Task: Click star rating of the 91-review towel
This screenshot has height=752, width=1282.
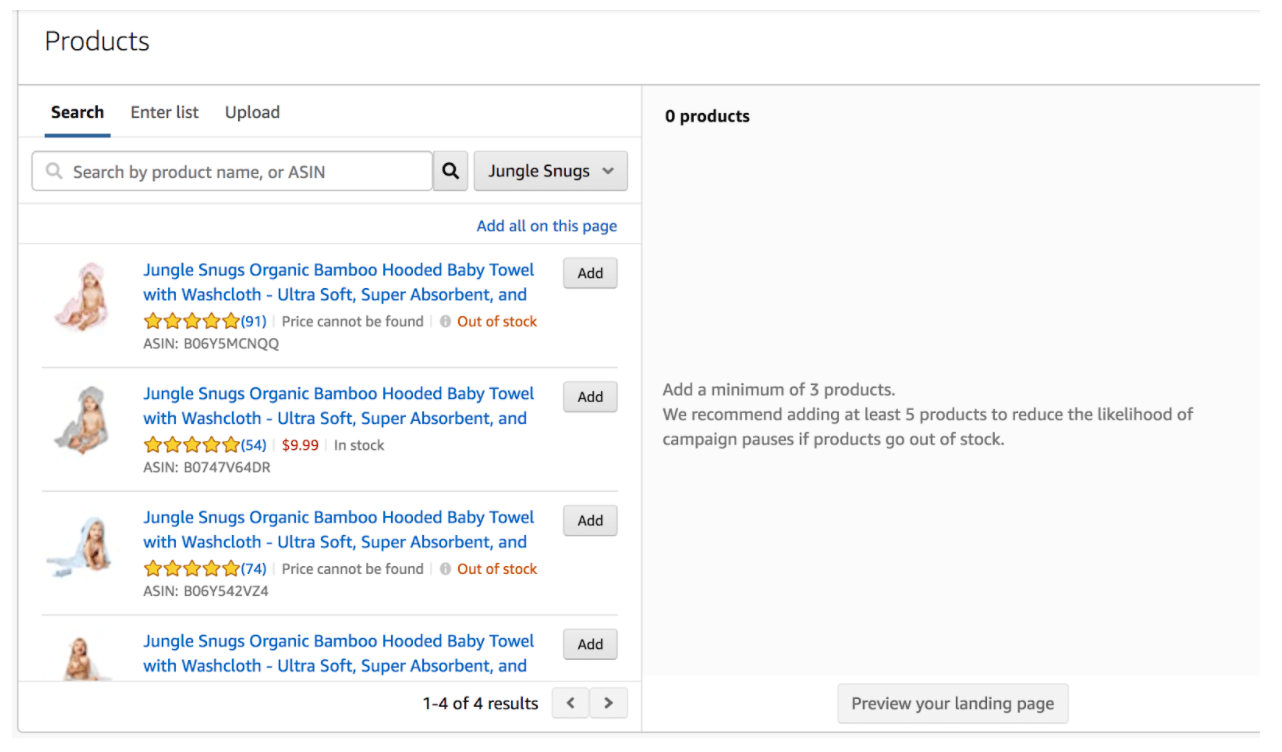Action: pos(192,322)
